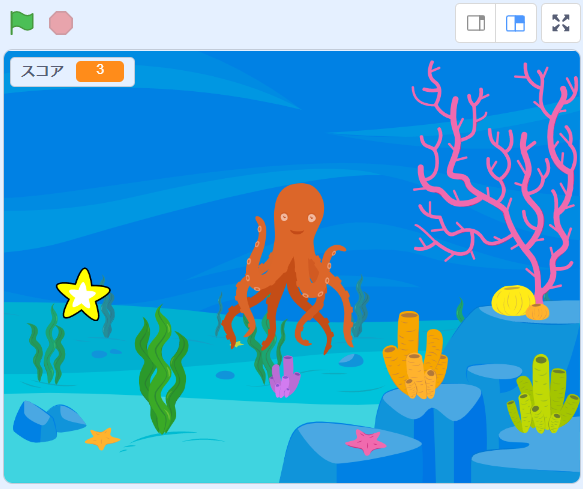This screenshot has width=583, height=489.
Task: Click the orange score value 3
Action: [100, 71]
